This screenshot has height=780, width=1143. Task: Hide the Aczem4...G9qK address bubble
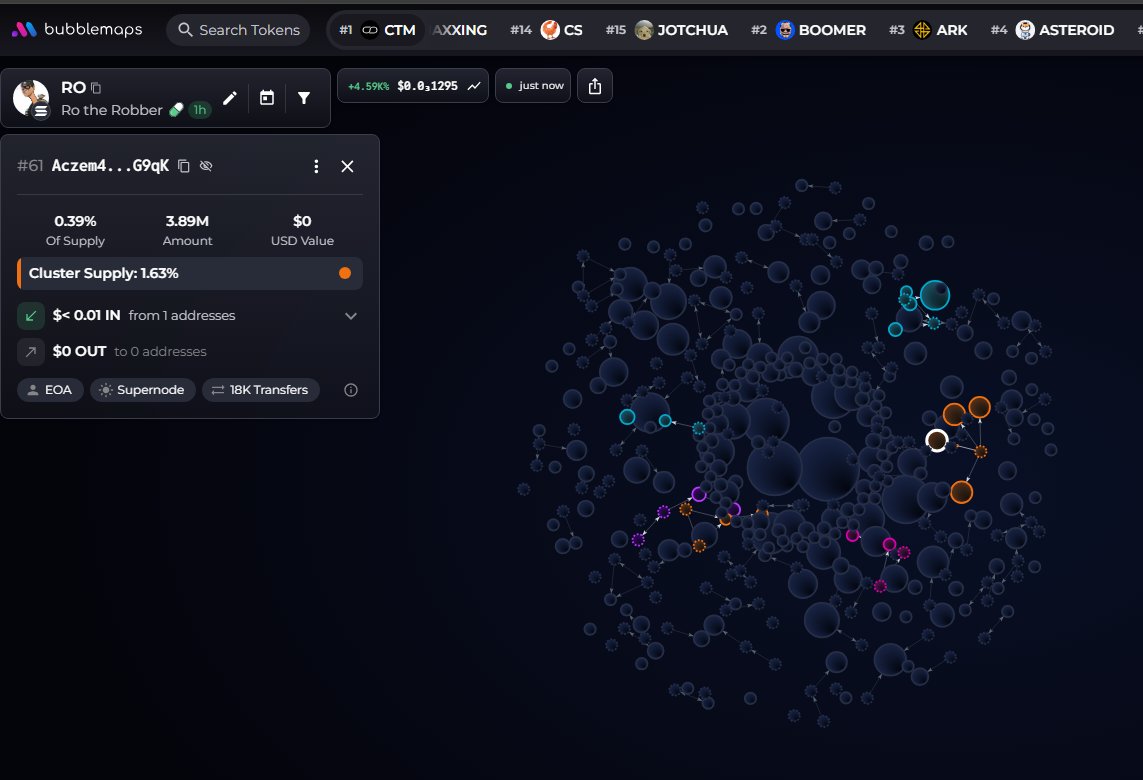[206, 166]
